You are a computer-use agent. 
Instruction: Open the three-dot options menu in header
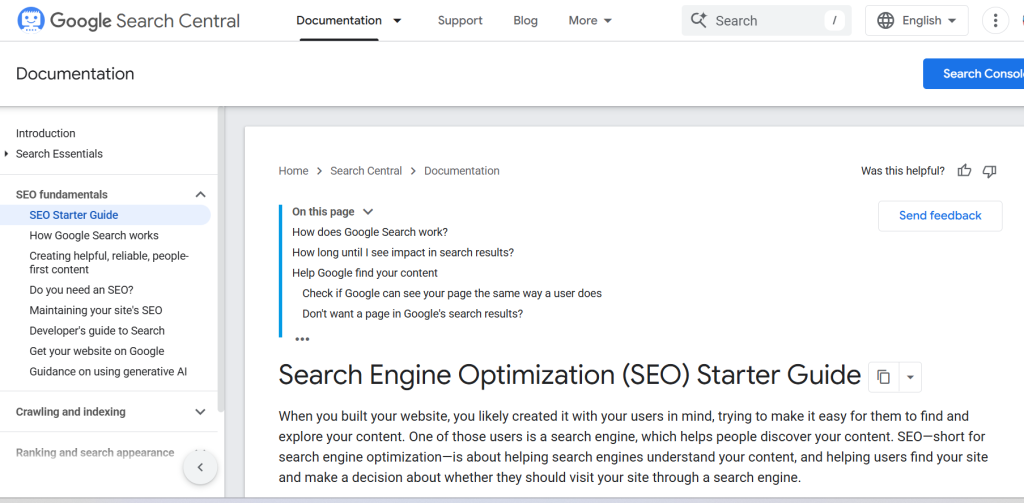pos(995,20)
